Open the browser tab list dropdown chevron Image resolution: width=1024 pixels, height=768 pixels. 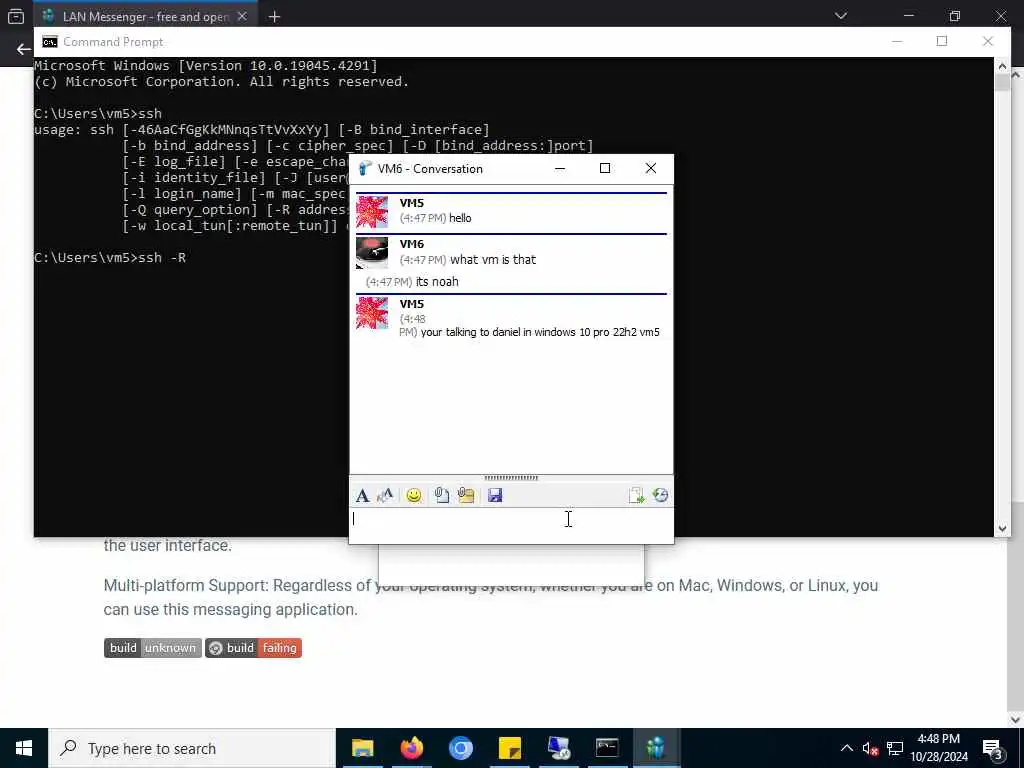click(841, 16)
